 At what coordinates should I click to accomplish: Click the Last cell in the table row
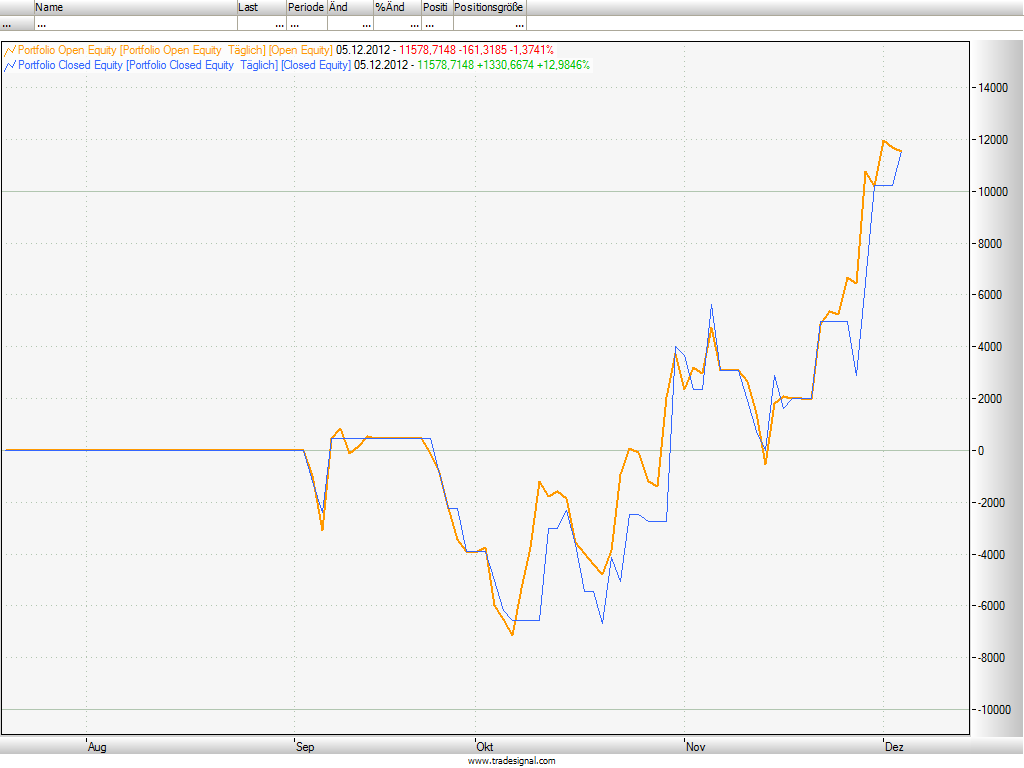tap(262, 24)
